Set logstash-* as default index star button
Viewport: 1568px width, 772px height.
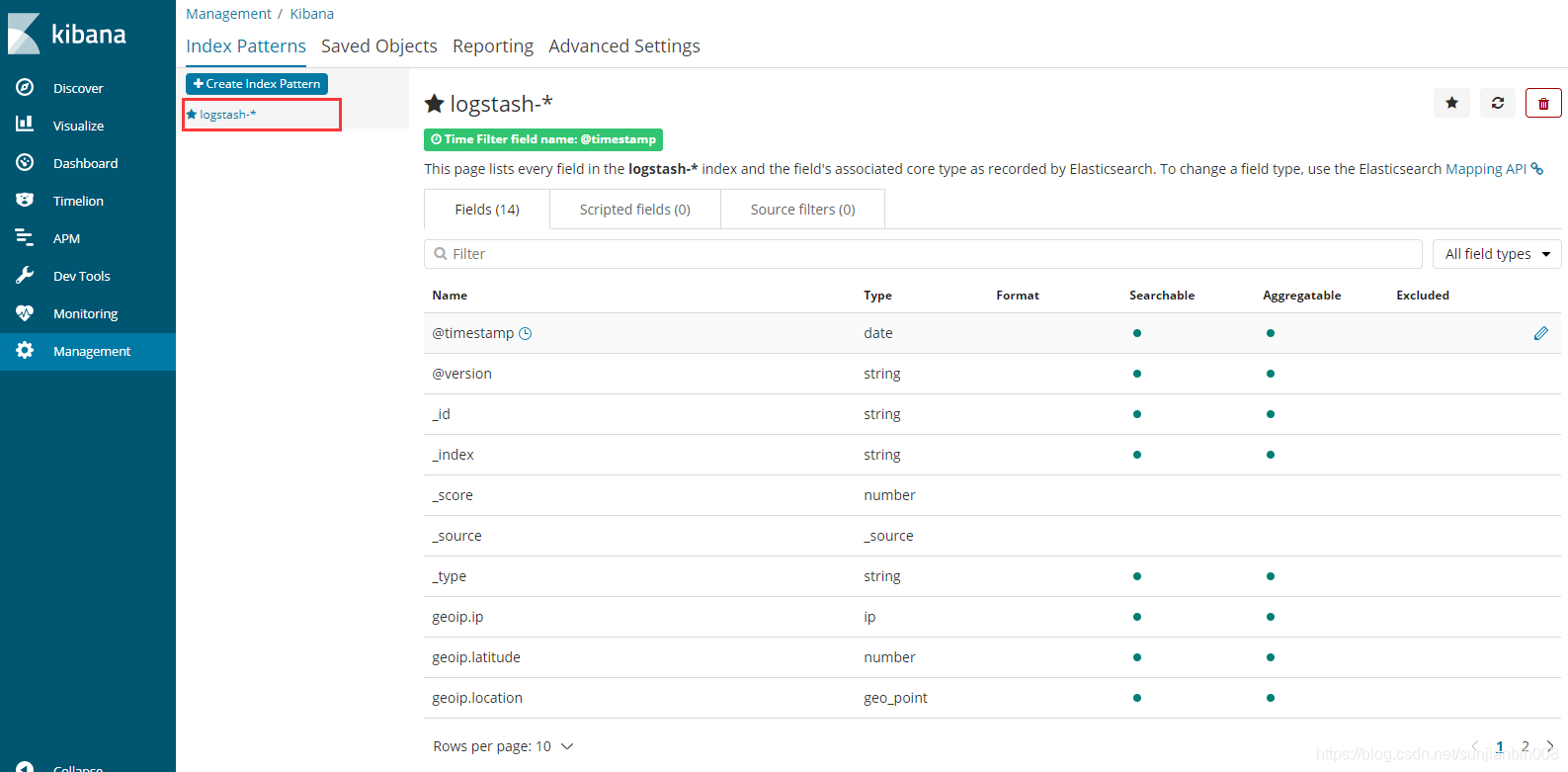coord(1451,103)
